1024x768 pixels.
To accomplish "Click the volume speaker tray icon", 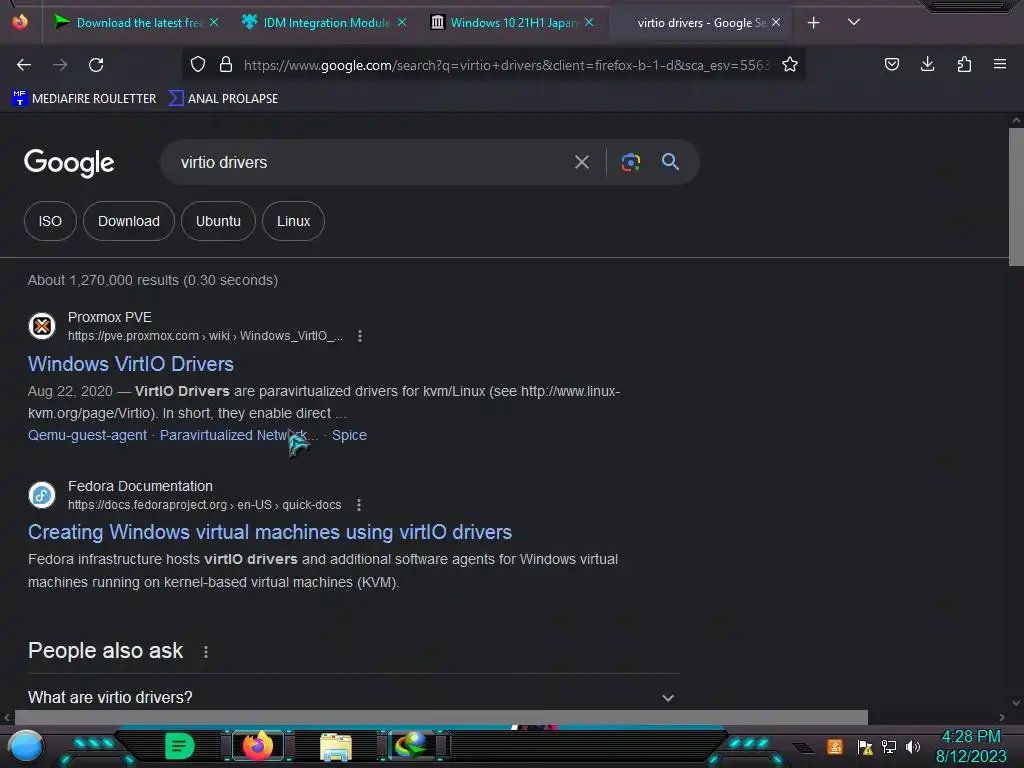I will (x=913, y=747).
